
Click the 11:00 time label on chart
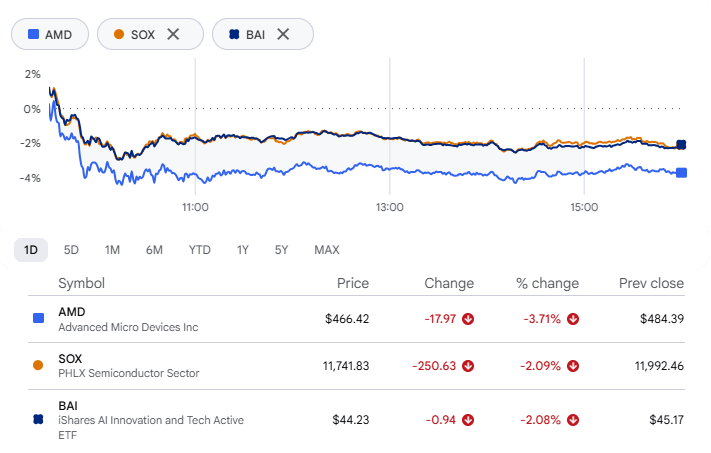point(195,208)
